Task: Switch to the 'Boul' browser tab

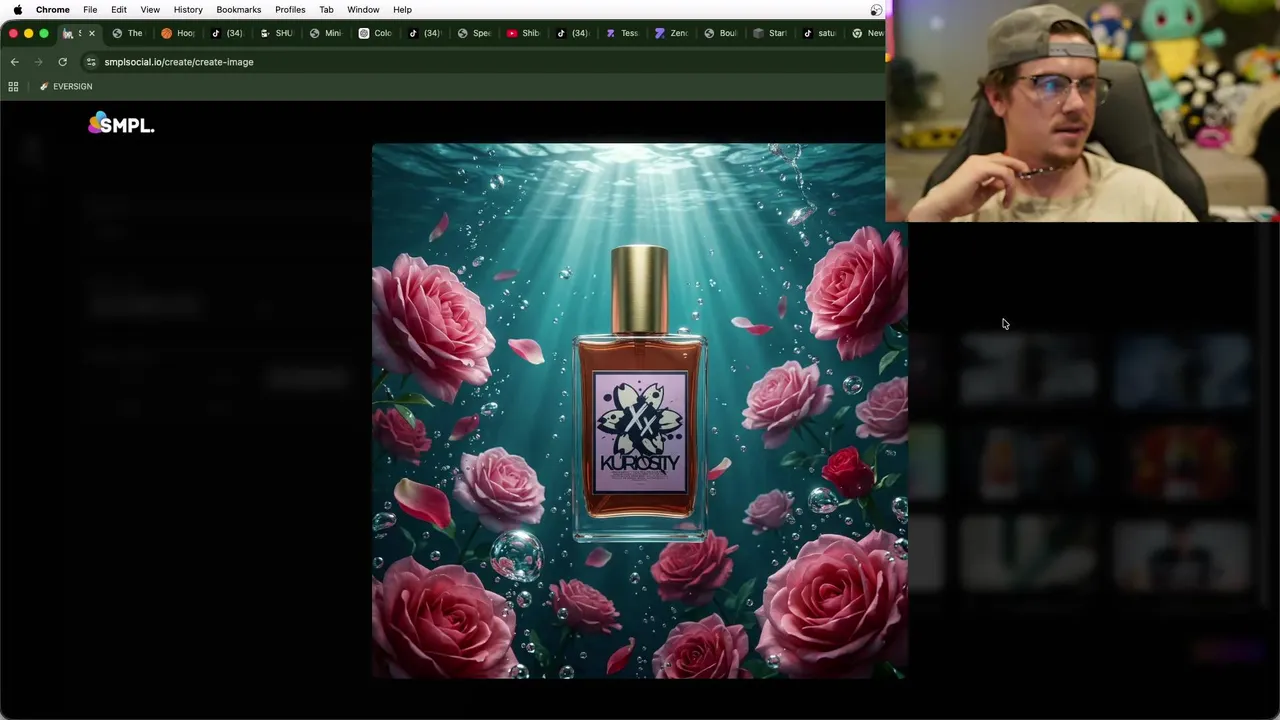Action: point(721,33)
